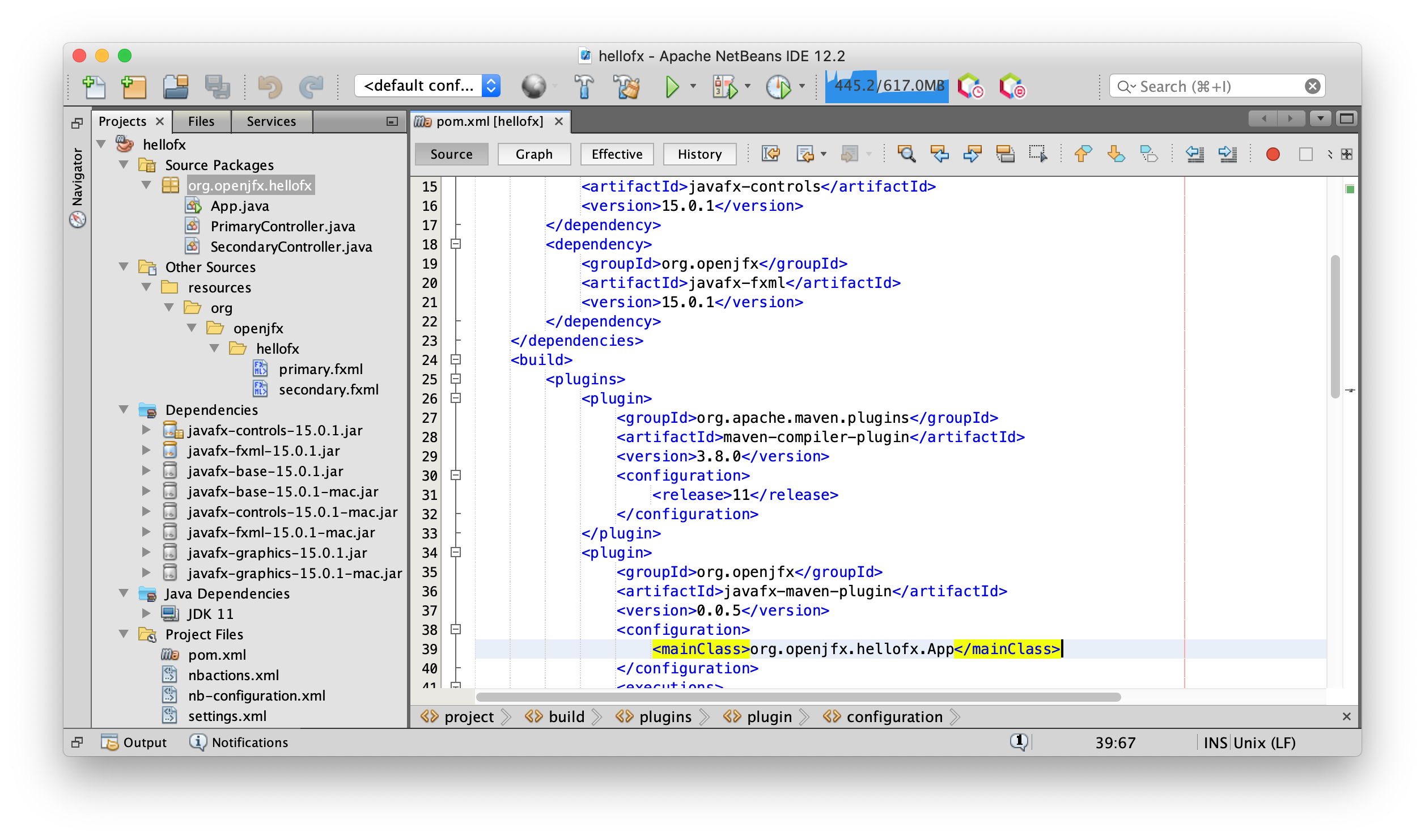Switch to the Files tab
This screenshot has width=1425, height=840.
click(201, 121)
